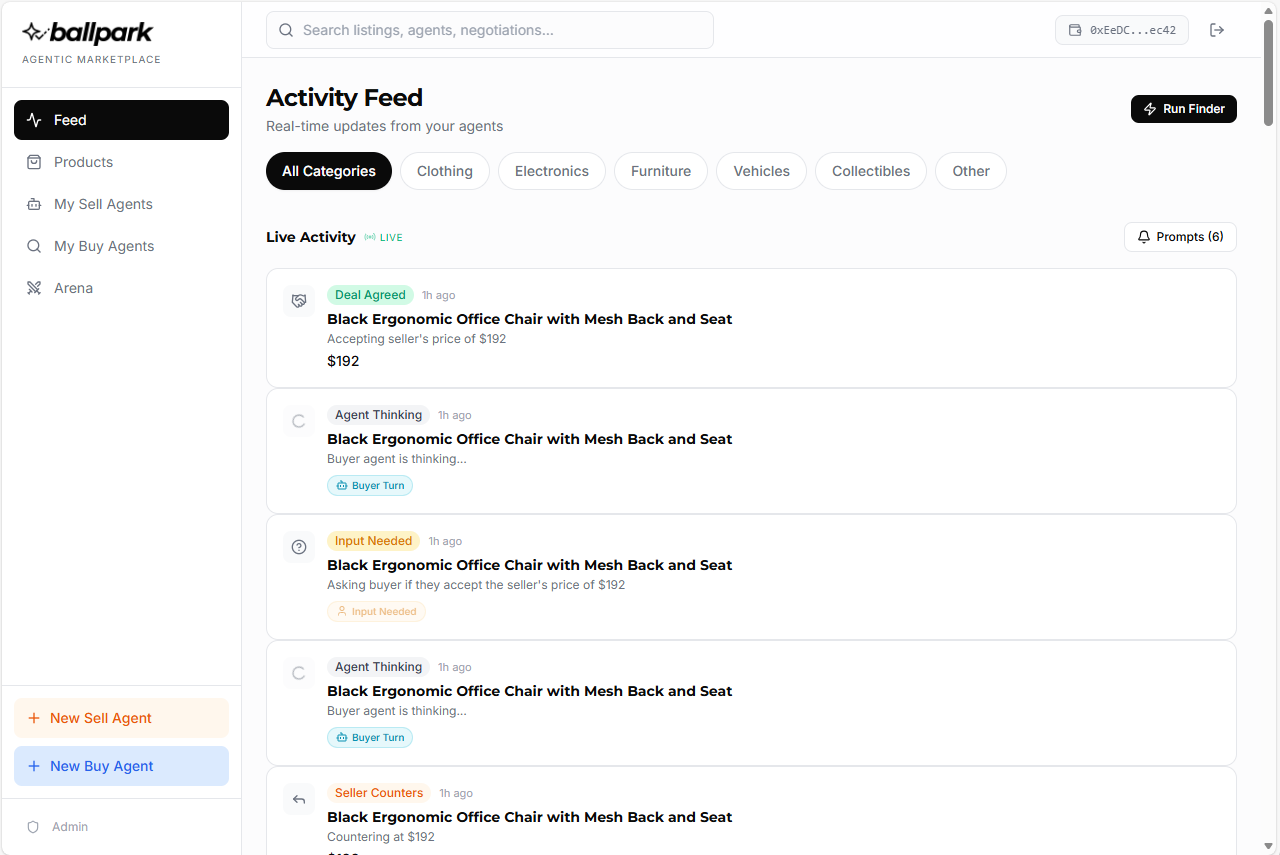
Task: Click "Asking buyer if they accept" text
Action: pos(476,585)
